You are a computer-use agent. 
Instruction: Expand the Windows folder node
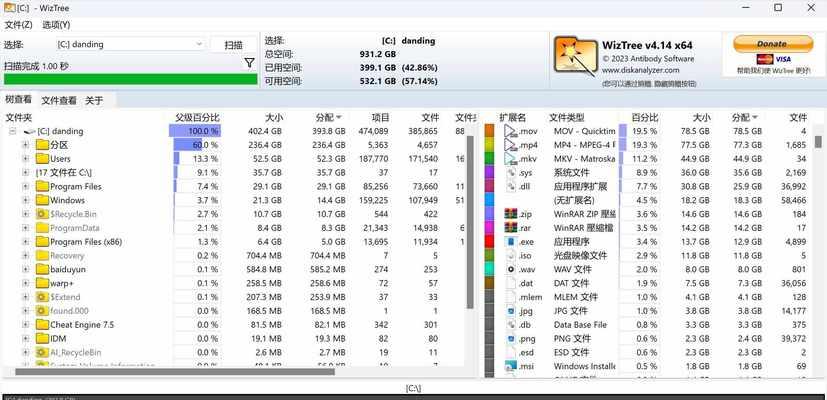click(x=25, y=200)
